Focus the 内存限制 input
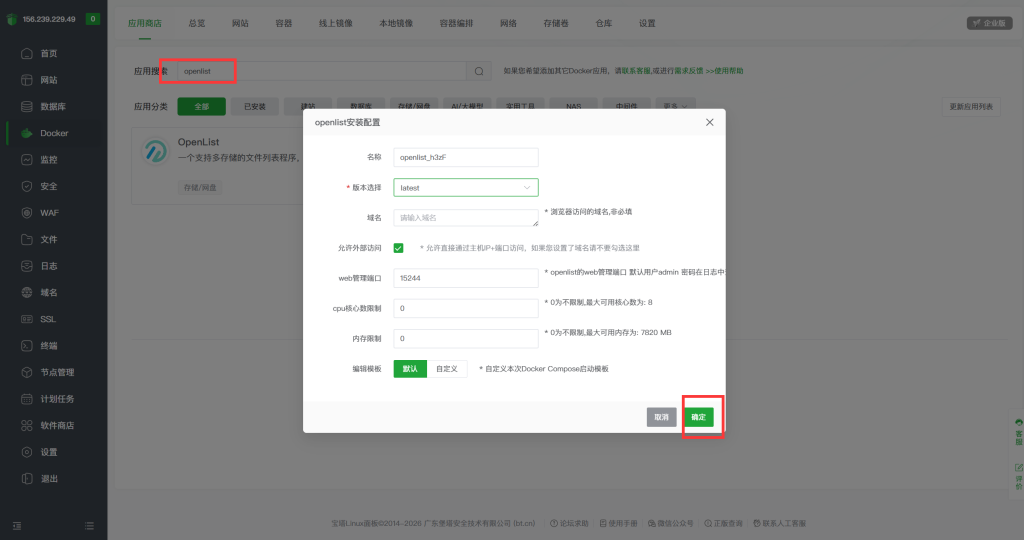The height and width of the screenshot is (540, 1024). pos(466,338)
